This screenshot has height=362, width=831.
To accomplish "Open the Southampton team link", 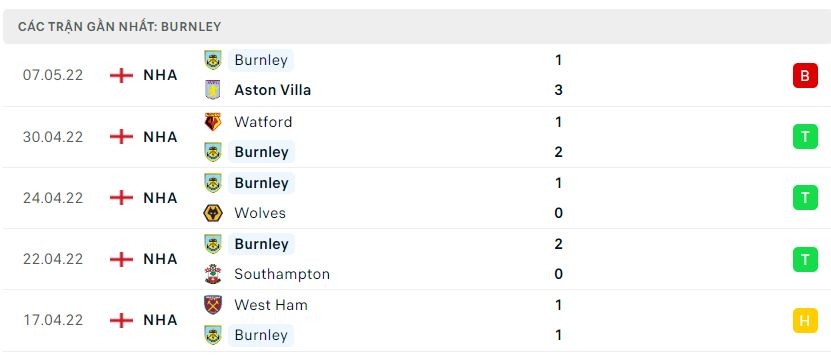I will pos(282,274).
